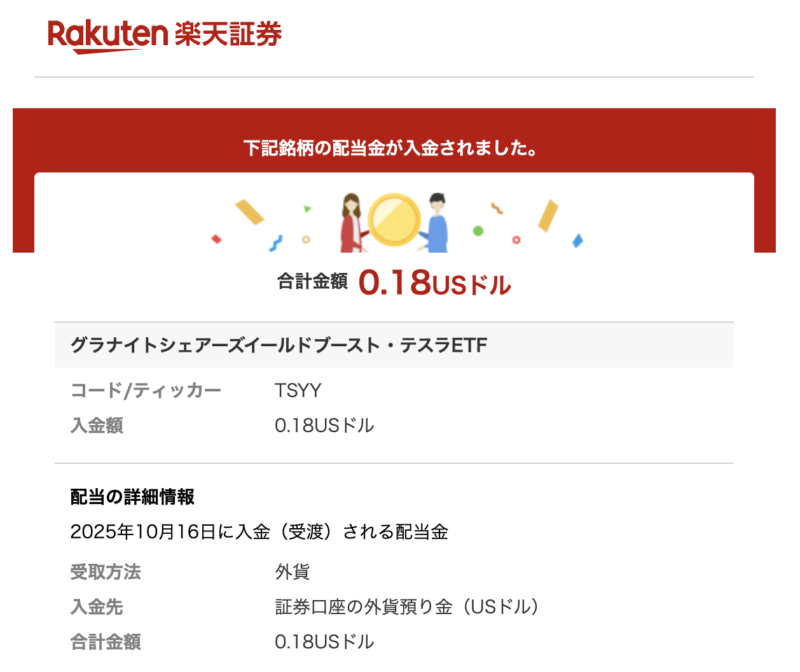
Task: Click the woman figure in the illustration
Action: click(x=353, y=222)
